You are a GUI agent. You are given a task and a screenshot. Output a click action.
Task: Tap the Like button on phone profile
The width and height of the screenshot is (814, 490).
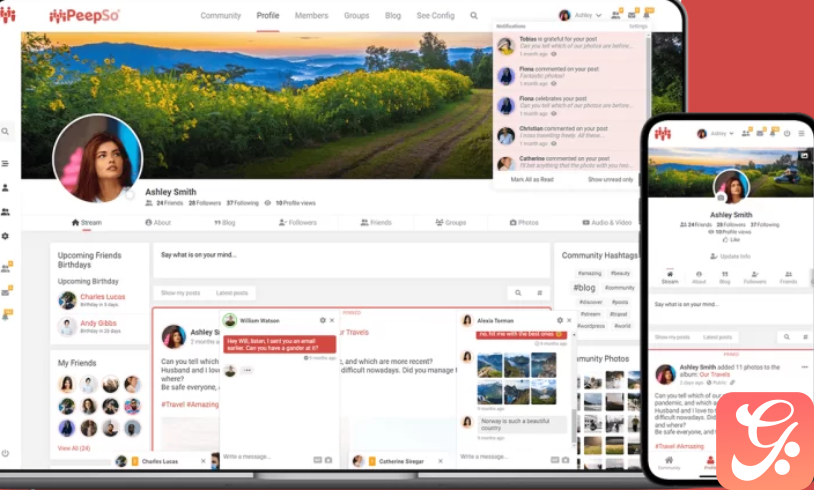tap(731, 240)
